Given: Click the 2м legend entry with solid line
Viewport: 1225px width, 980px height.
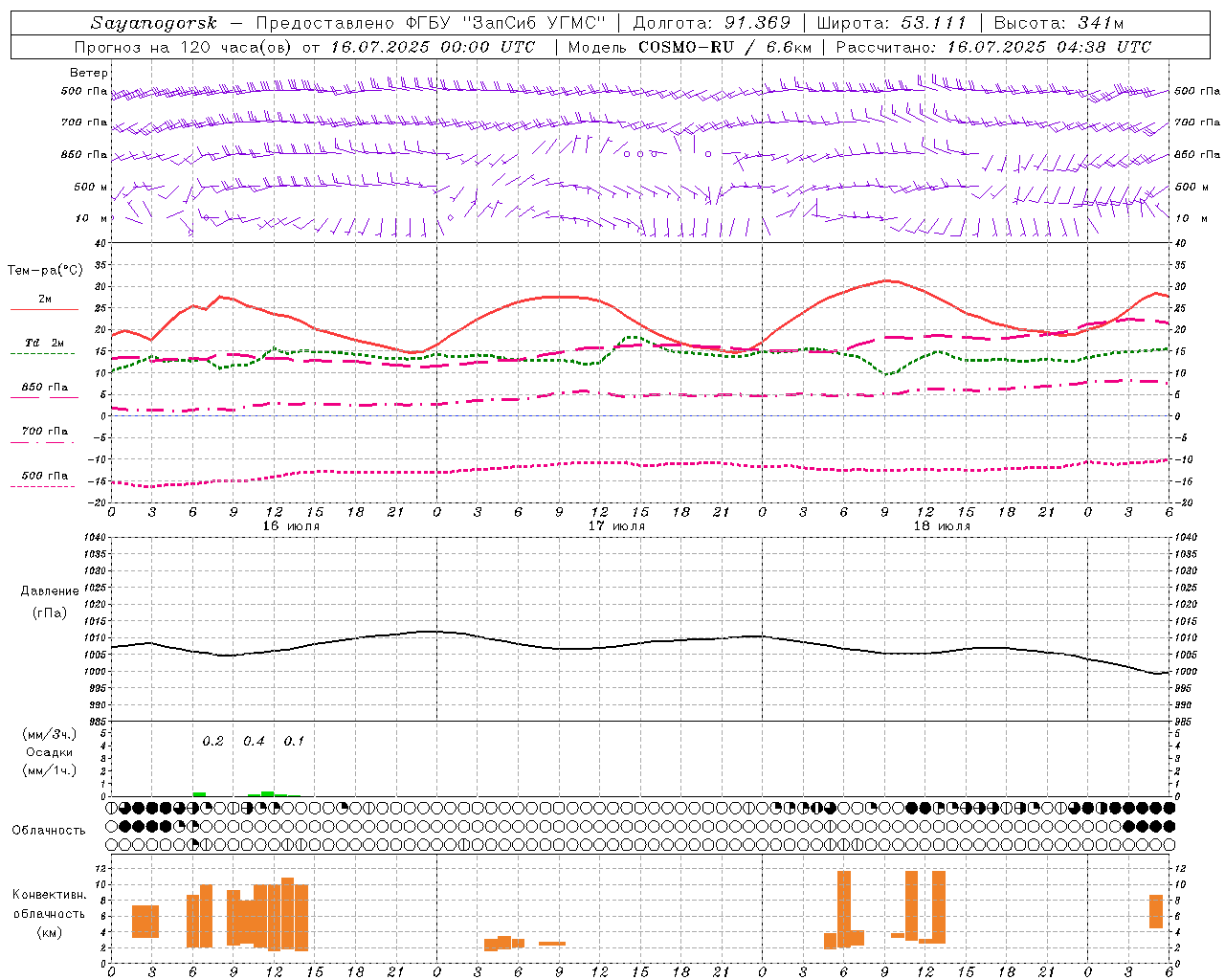Looking at the screenshot, I should pyautogui.click(x=44, y=303).
